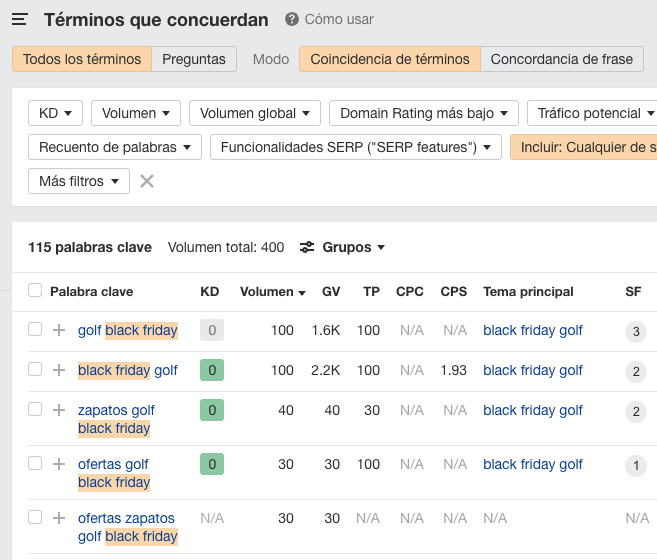657x560 pixels.
Task: Clear all filters with the X icon
Action: coord(147,181)
